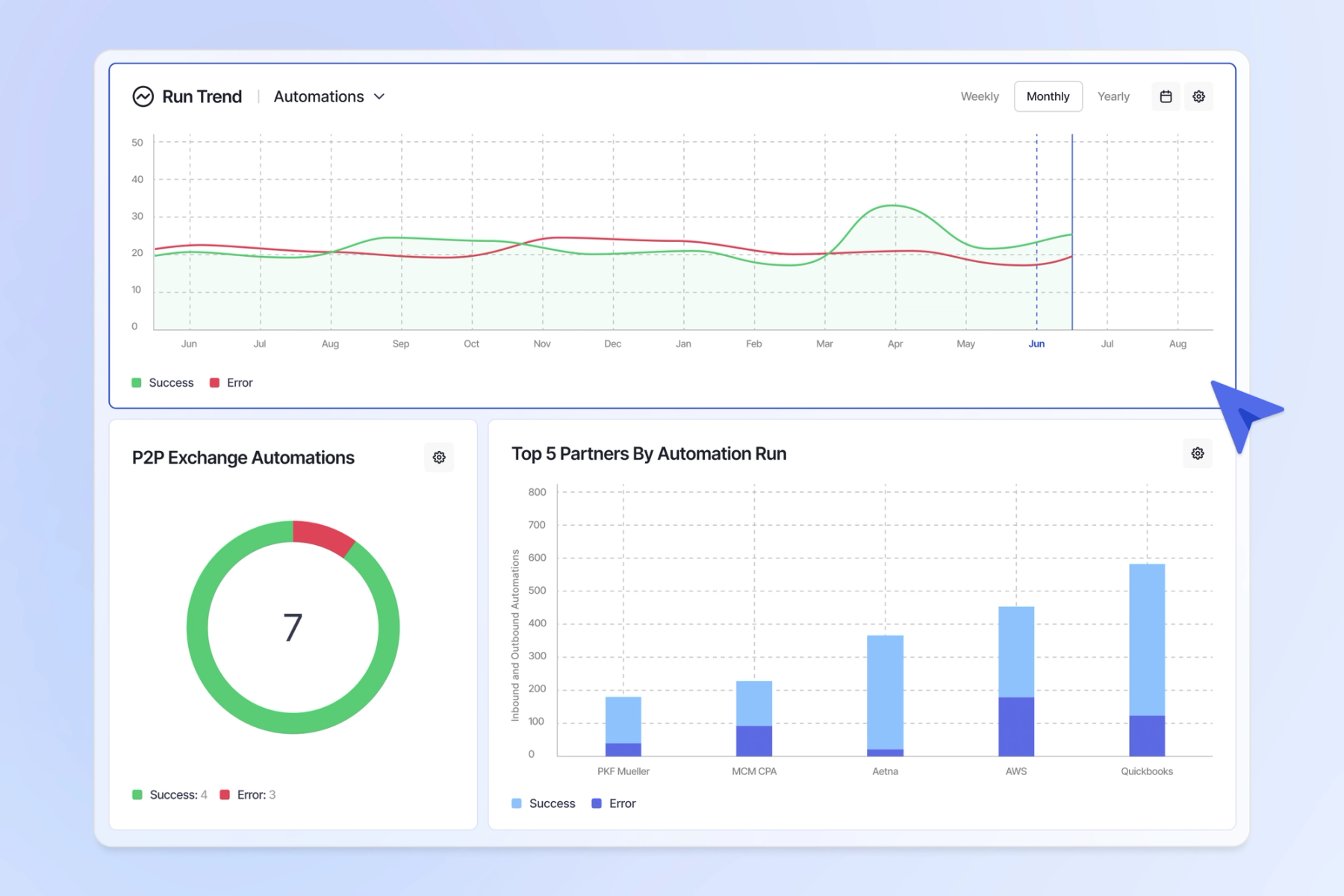Select the Monthly tab
The height and width of the screenshot is (896, 1344).
point(1048,96)
